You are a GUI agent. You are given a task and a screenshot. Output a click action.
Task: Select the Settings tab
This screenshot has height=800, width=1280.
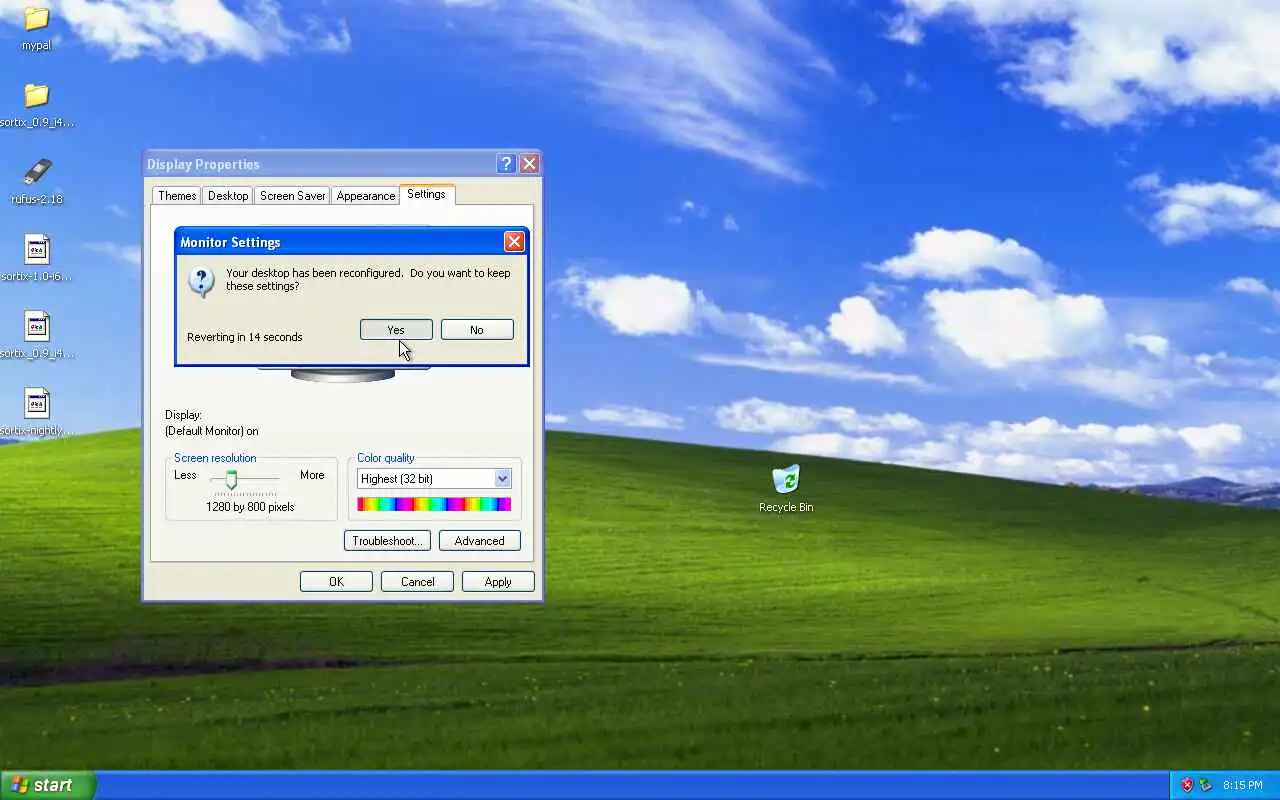tap(427, 194)
